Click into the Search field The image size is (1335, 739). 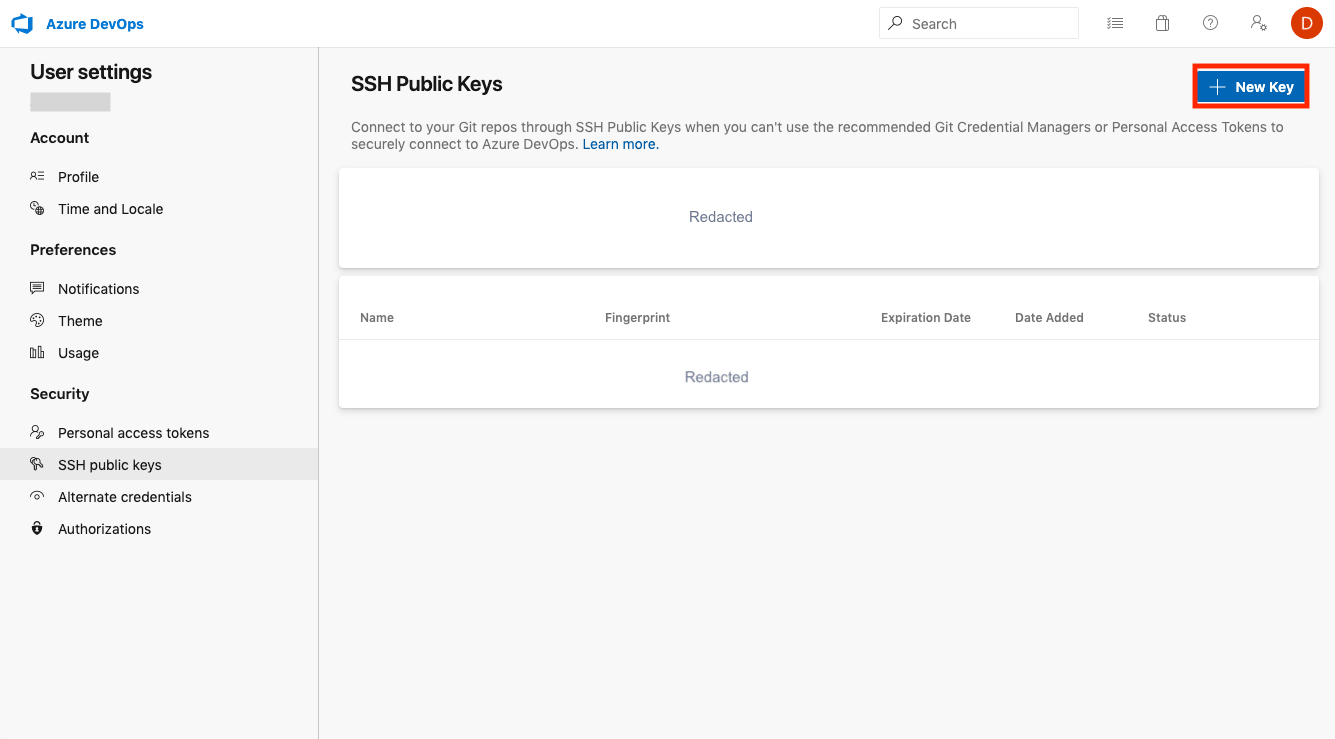978,22
